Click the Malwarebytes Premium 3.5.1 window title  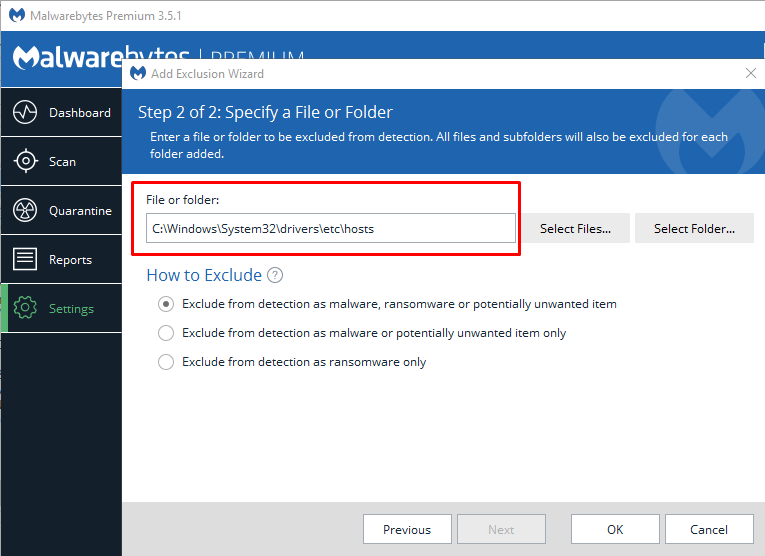click(106, 16)
